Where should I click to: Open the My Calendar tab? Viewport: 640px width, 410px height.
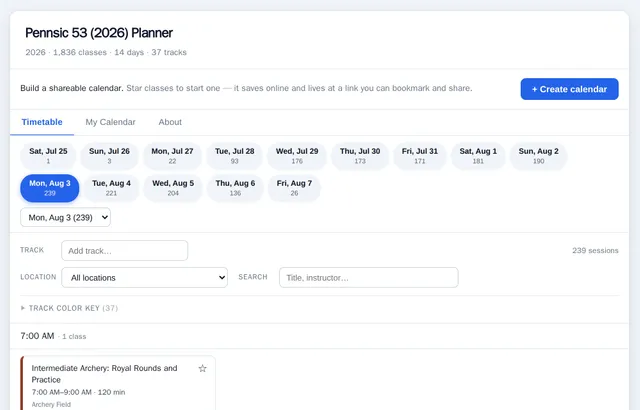coord(110,122)
